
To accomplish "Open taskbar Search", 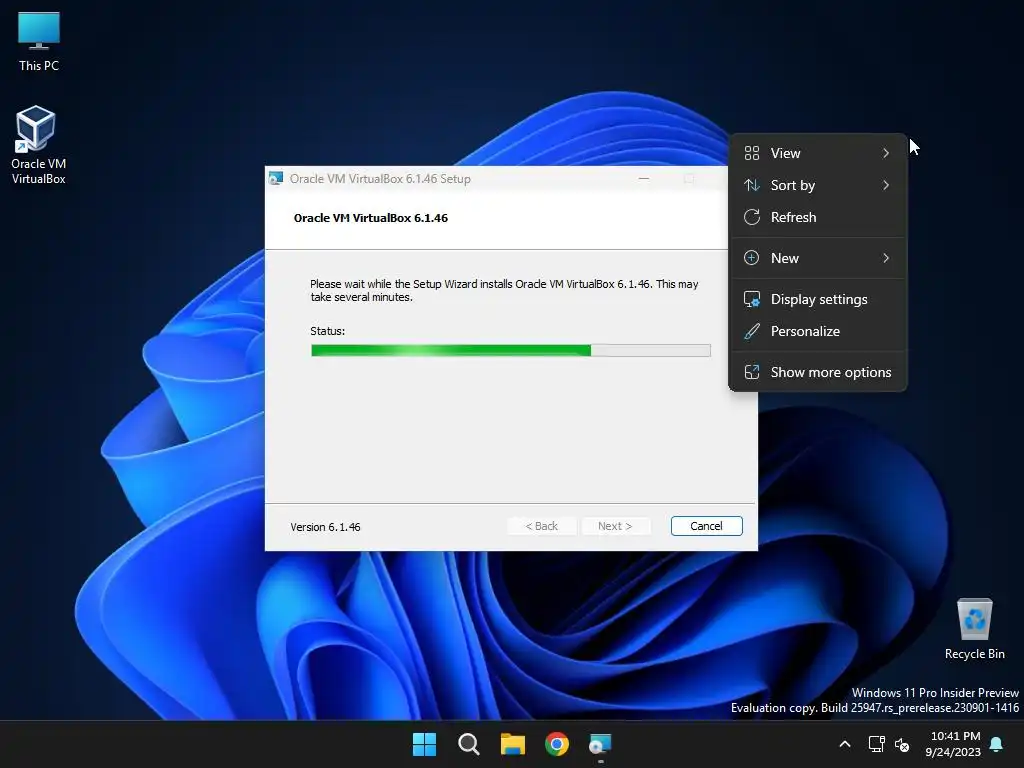I will (468, 744).
